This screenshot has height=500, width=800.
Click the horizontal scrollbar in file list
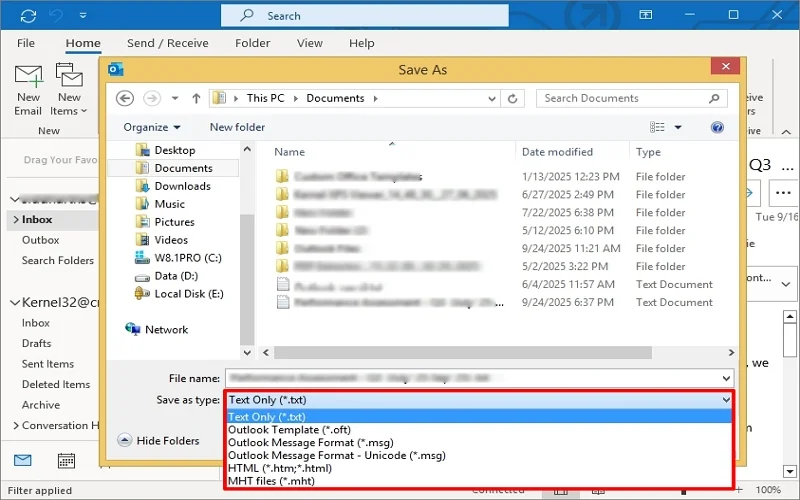pyautogui.click(x=463, y=353)
